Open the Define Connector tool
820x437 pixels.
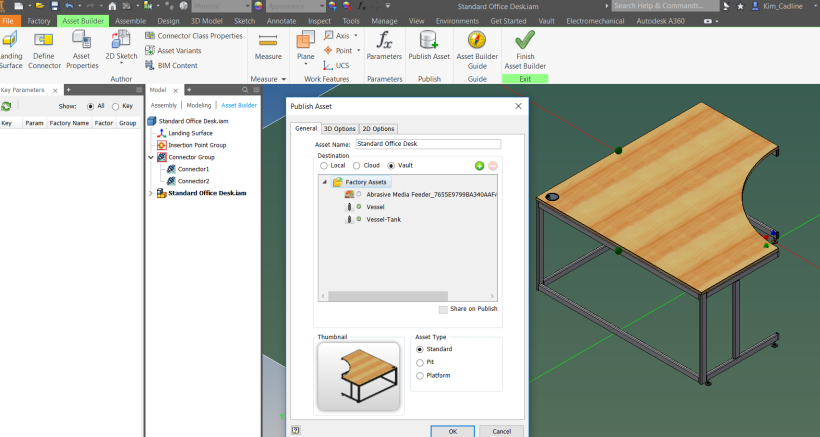44,50
